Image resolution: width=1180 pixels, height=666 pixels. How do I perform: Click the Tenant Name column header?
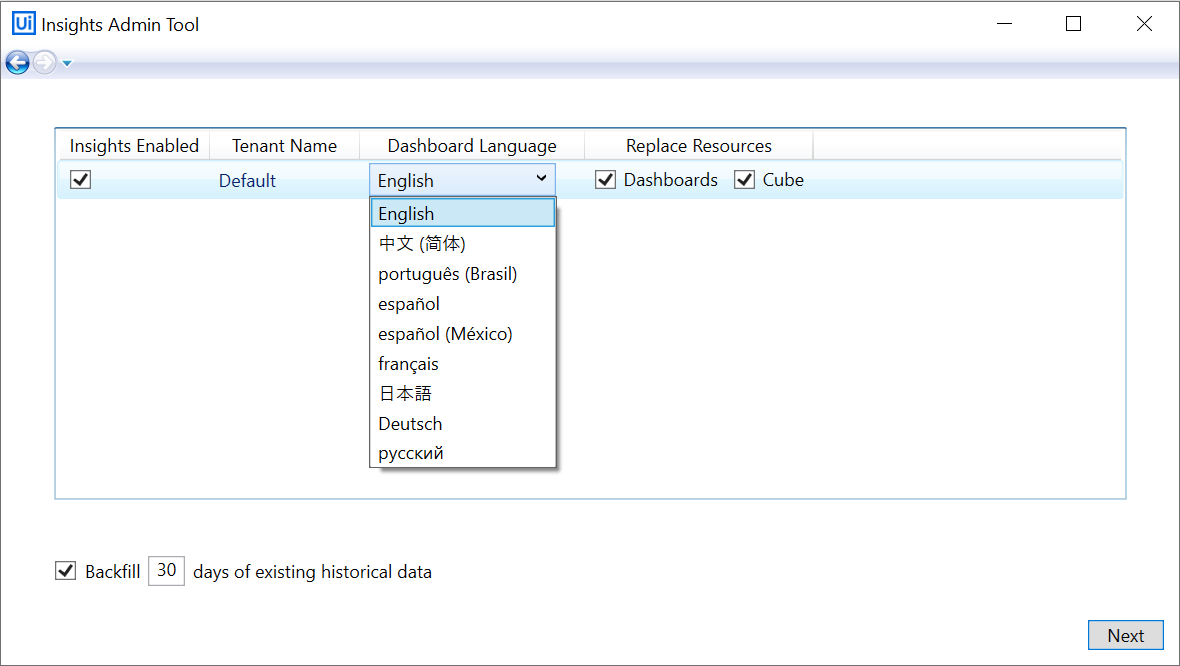point(284,145)
